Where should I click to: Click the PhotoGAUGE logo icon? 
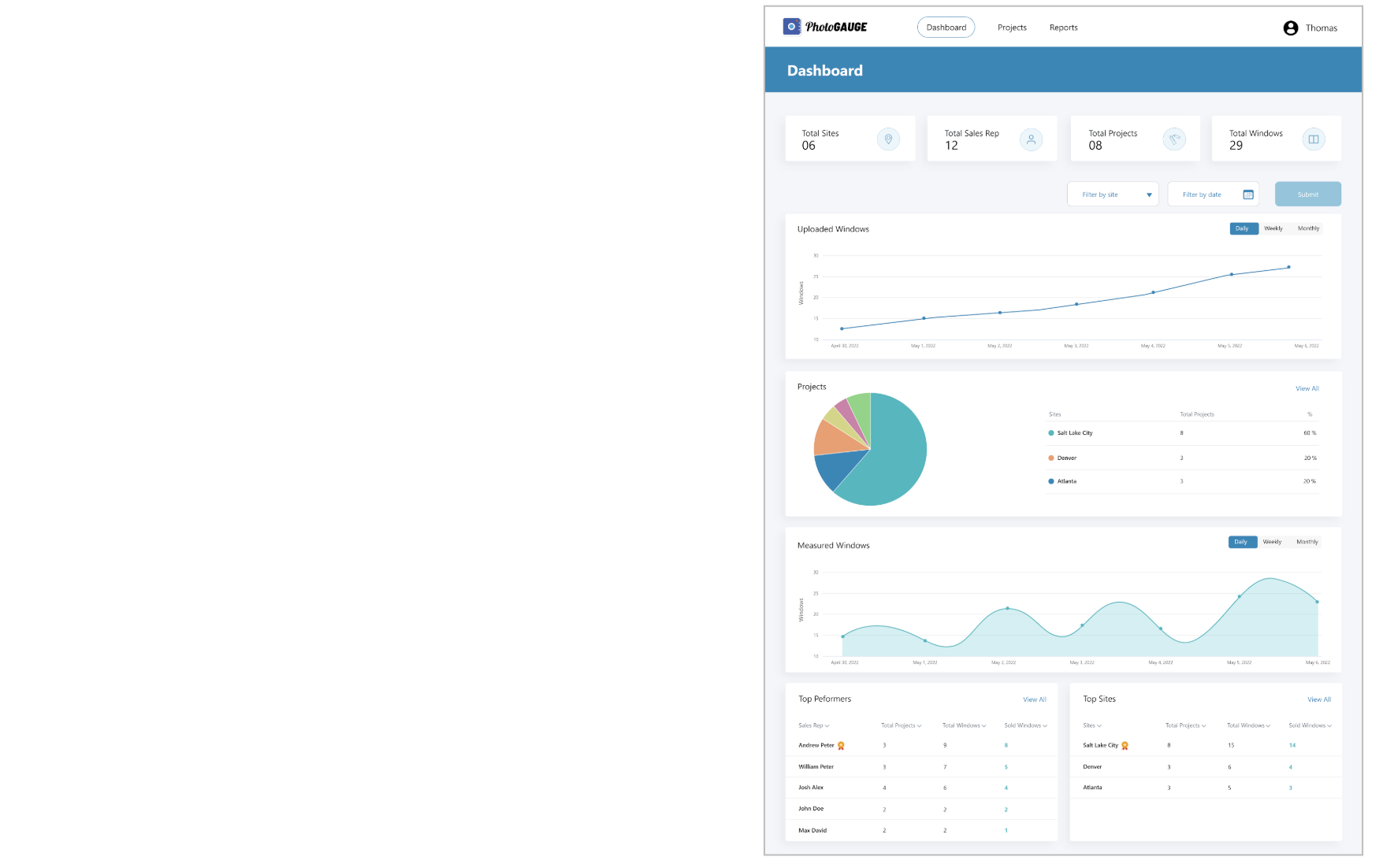coord(791,27)
